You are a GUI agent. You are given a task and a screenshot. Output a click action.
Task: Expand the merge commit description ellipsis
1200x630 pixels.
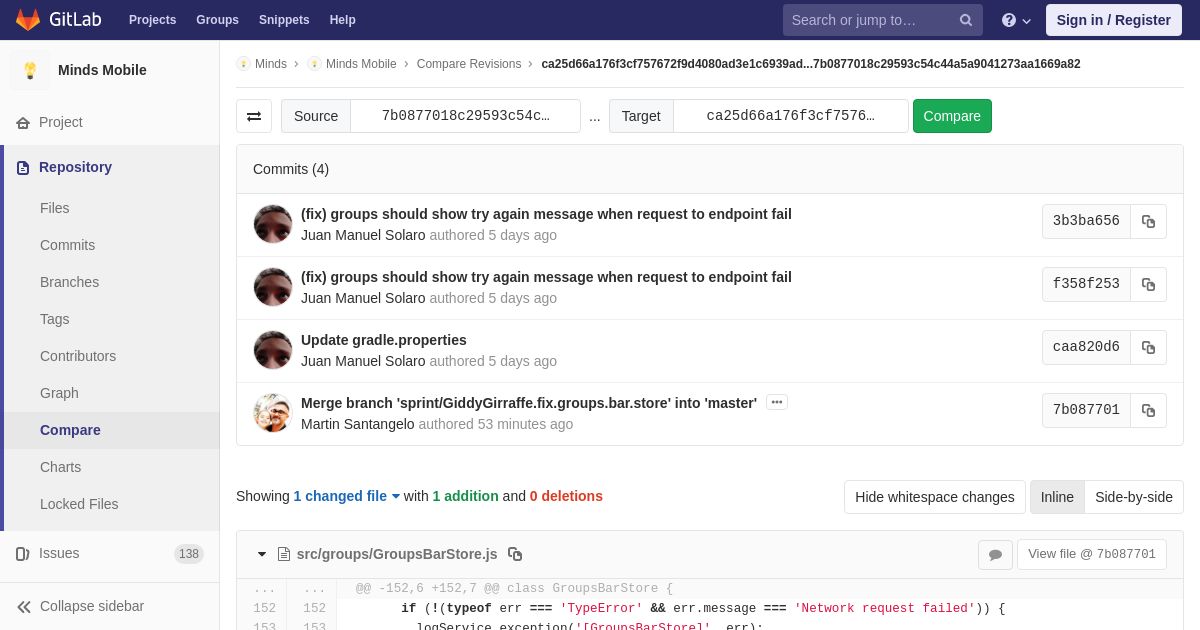[x=777, y=402]
